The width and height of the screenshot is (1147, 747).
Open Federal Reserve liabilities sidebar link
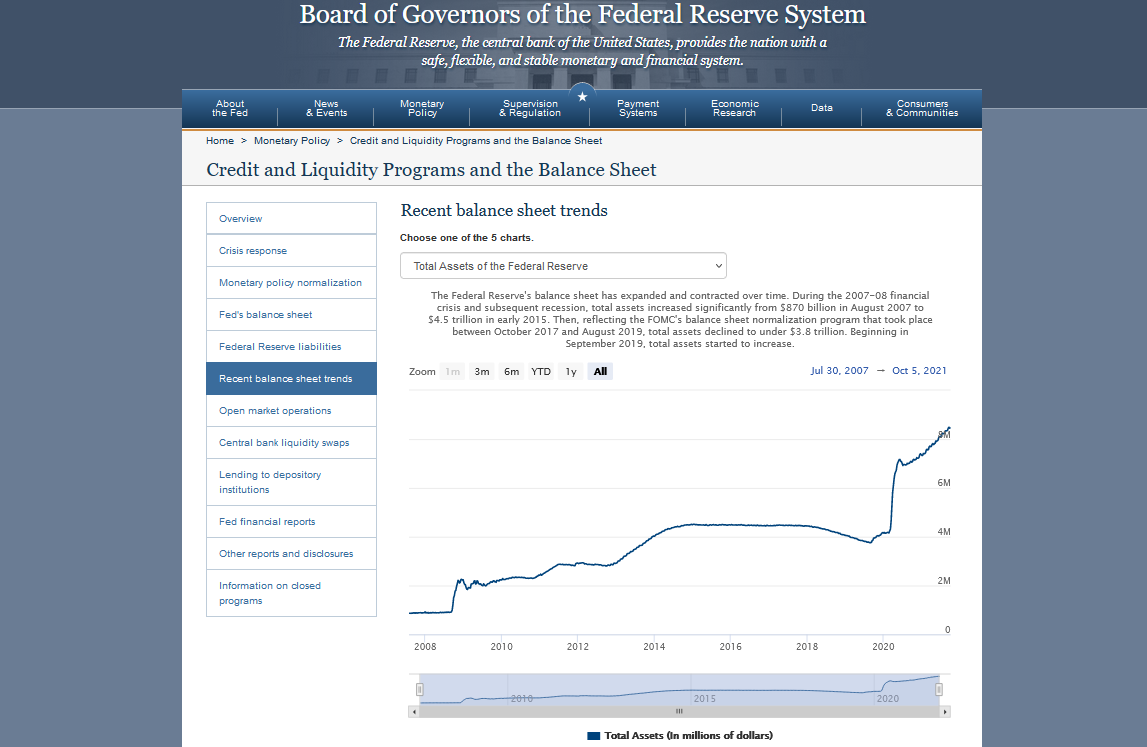291,347
